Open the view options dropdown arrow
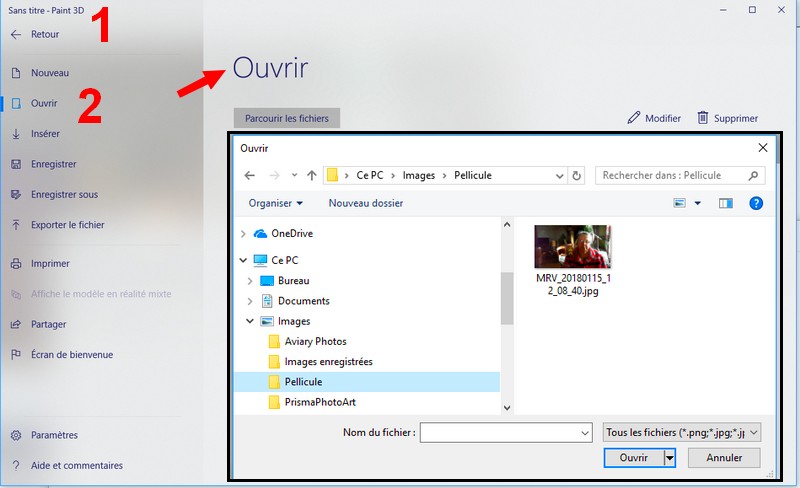This screenshot has height=488, width=800. click(697, 203)
